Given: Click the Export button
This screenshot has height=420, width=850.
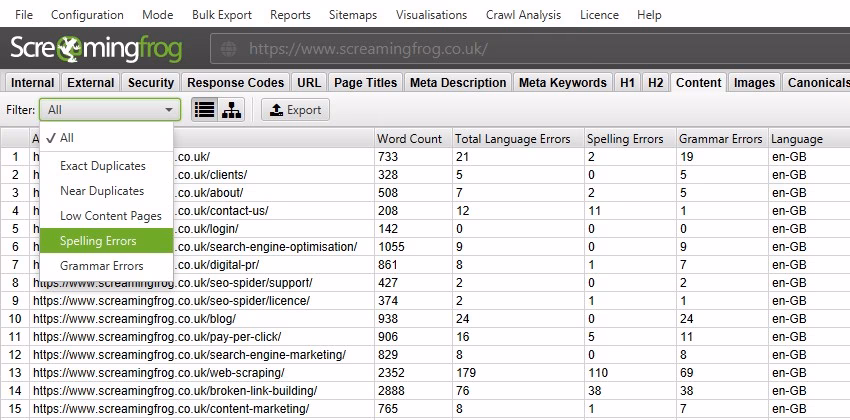Looking at the screenshot, I should tap(296, 110).
